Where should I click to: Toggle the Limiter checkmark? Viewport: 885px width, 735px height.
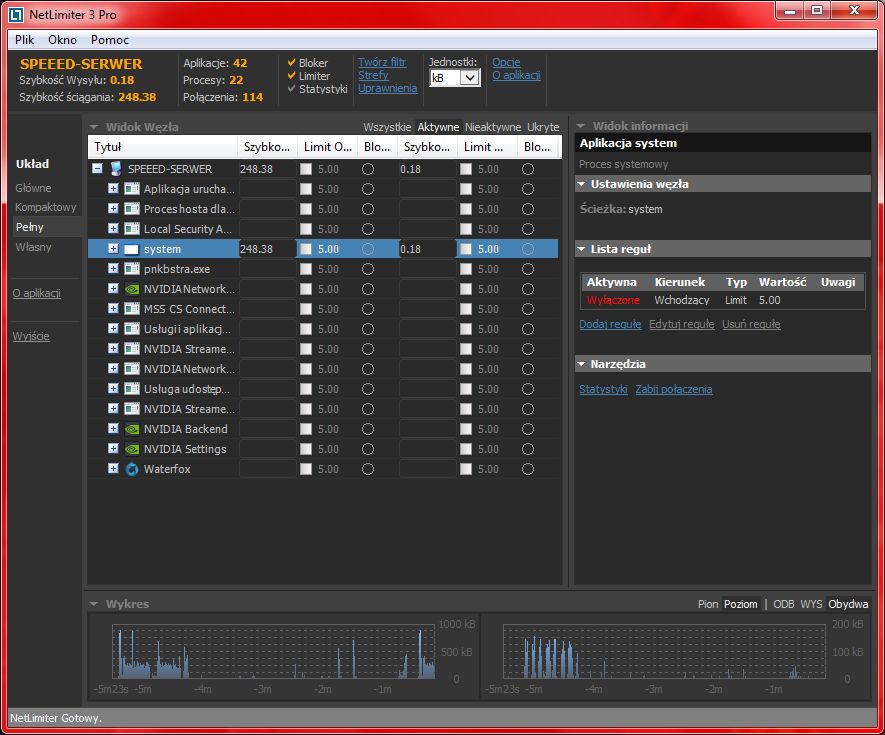pyautogui.click(x=292, y=76)
